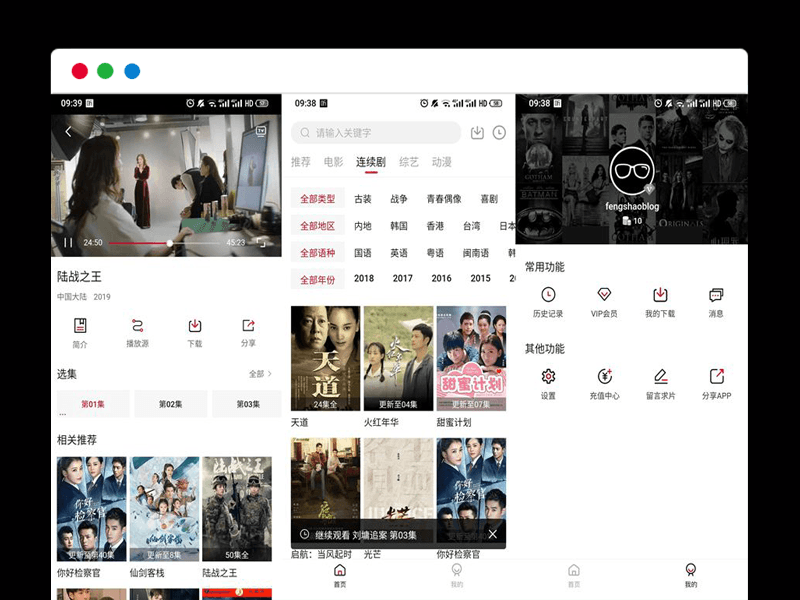Image resolution: width=800 pixels, height=600 pixels.
Task: Select the 2017 year filter
Action: point(402,279)
